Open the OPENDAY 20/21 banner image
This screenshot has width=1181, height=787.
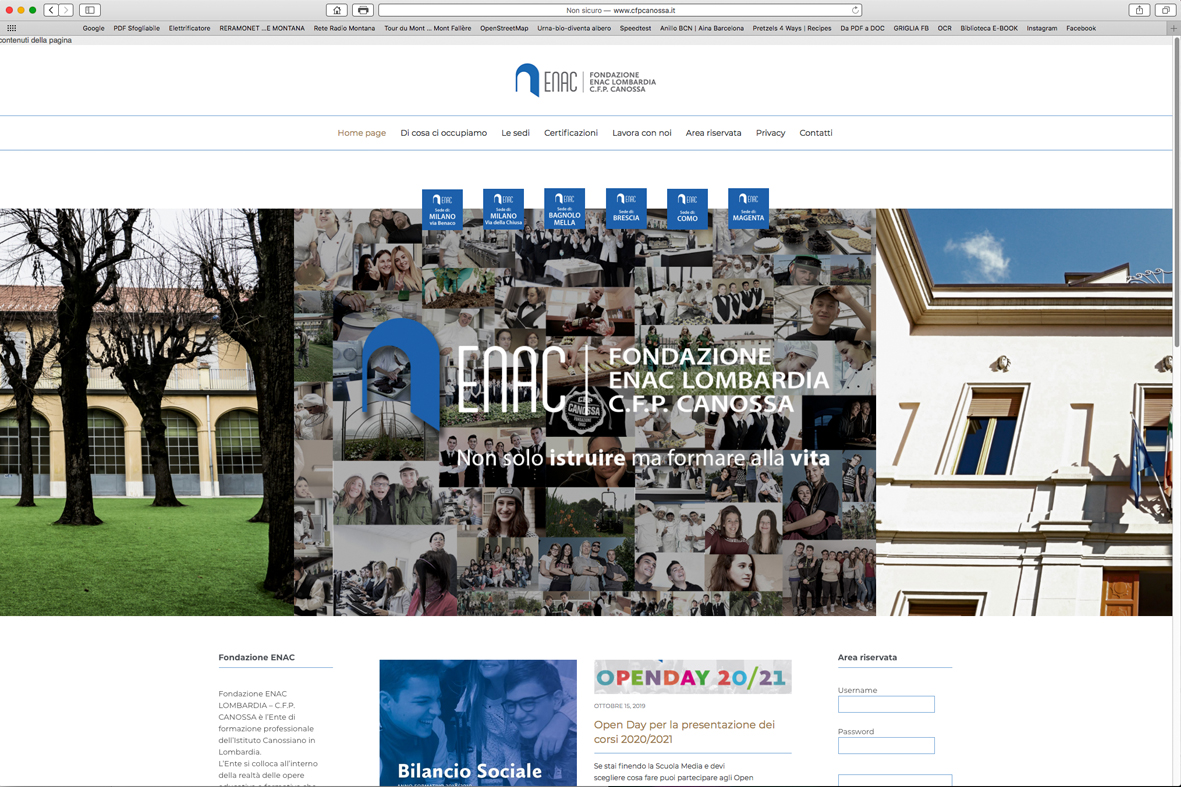pos(693,677)
